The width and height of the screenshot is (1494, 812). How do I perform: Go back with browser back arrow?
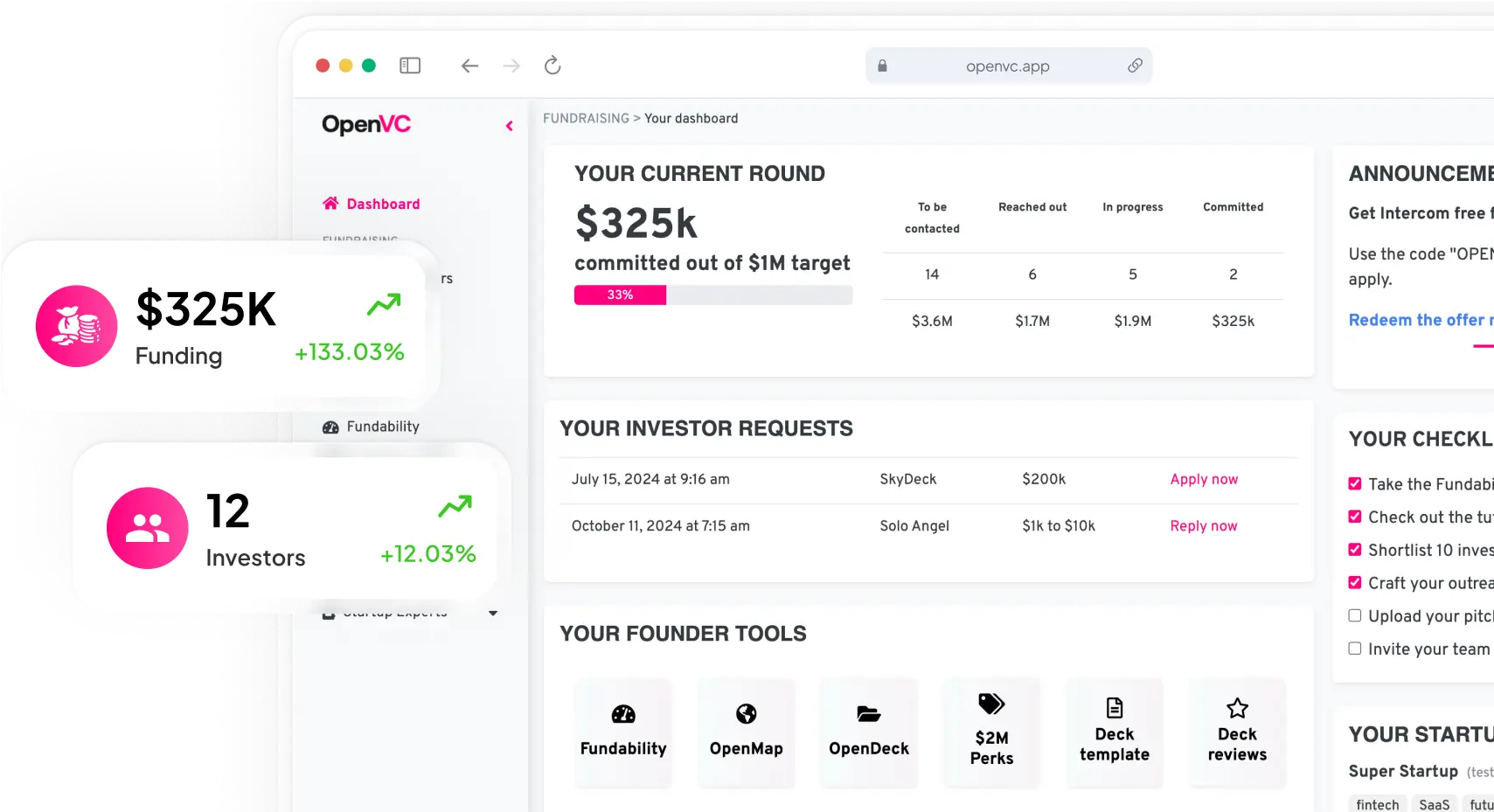pyautogui.click(x=469, y=66)
